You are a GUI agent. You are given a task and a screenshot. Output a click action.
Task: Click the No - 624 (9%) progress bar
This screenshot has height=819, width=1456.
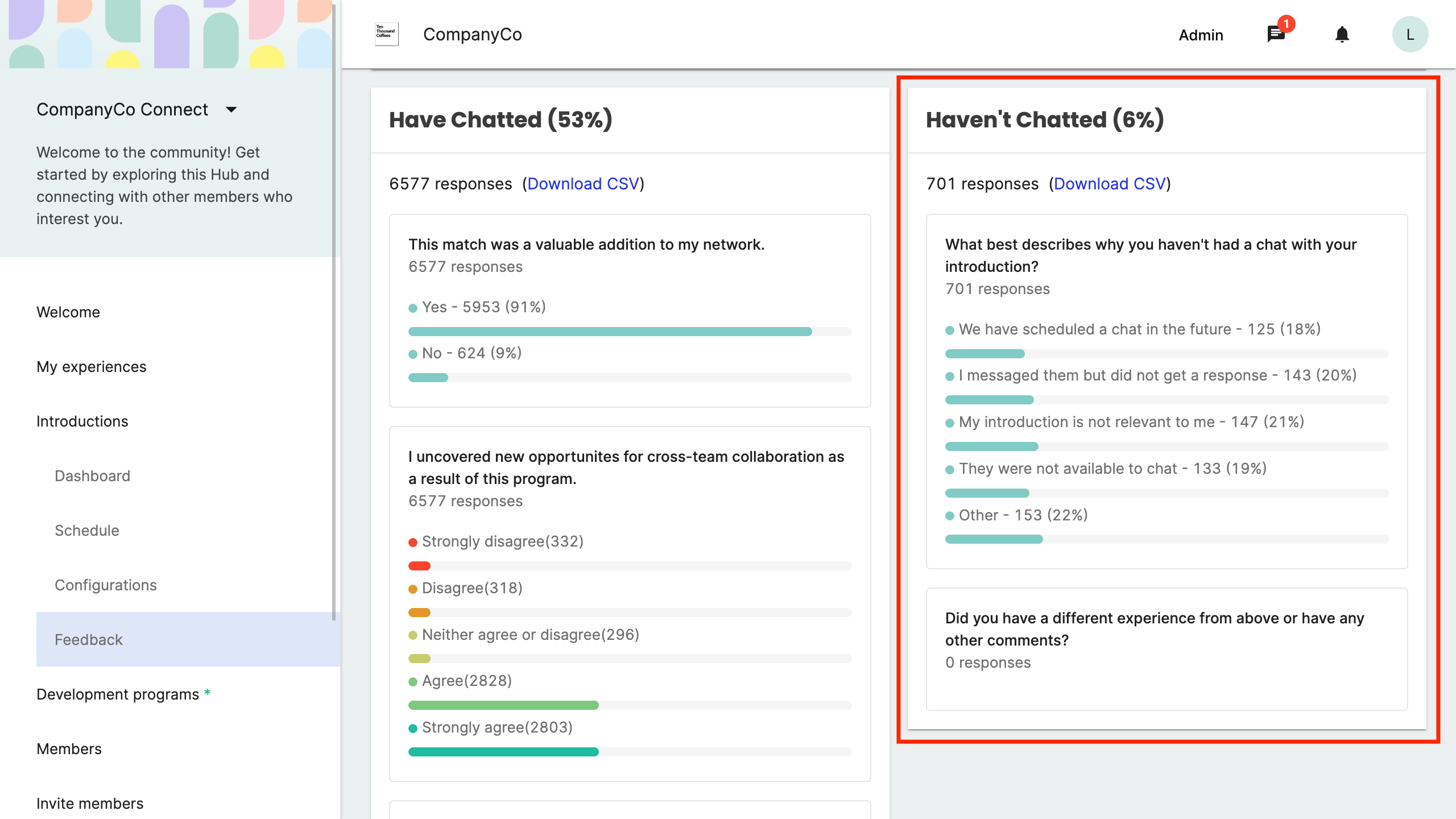click(x=630, y=378)
